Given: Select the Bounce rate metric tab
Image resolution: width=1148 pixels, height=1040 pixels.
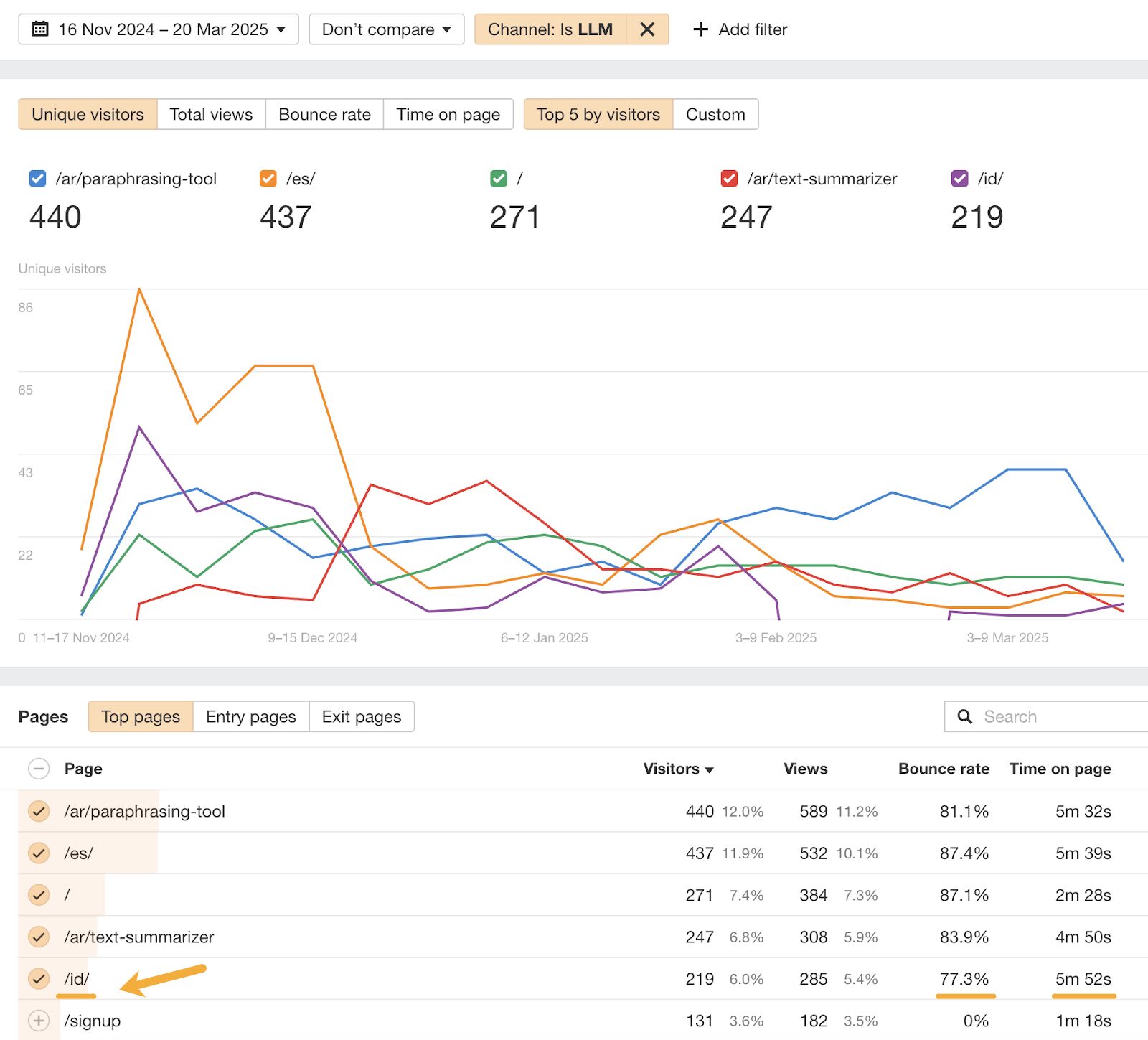Looking at the screenshot, I should (x=324, y=114).
